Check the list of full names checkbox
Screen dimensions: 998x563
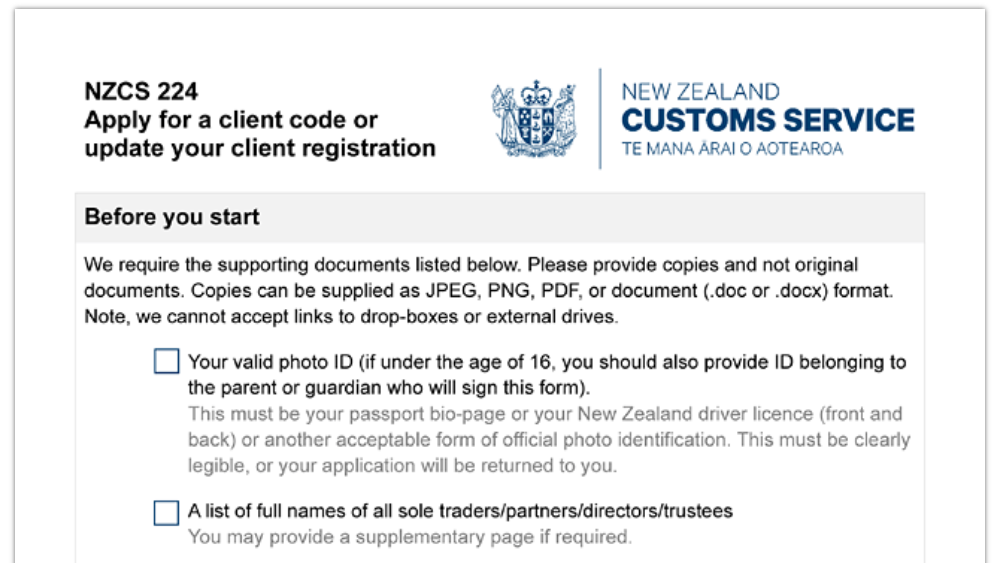[x=166, y=512]
